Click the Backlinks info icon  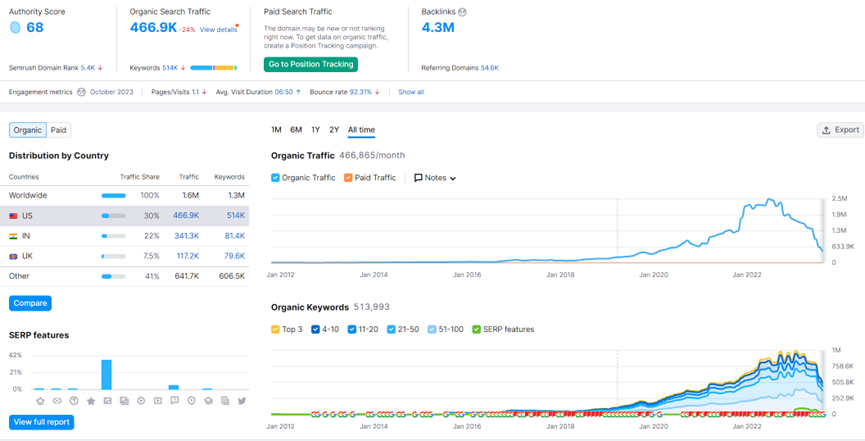click(x=462, y=13)
